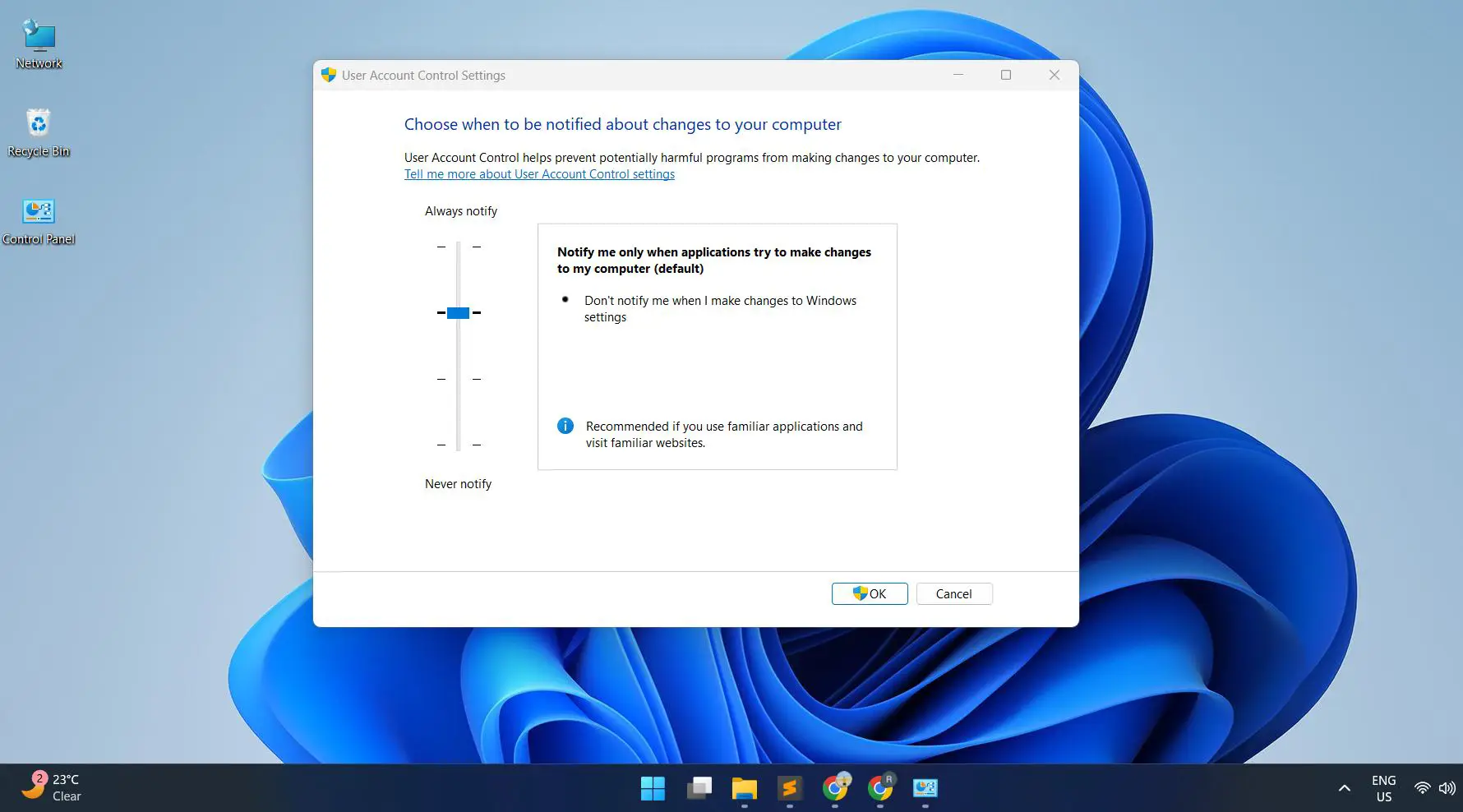Open the weather widget showing 23°C Clear
This screenshot has width=1463, height=812.
(51, 787)
